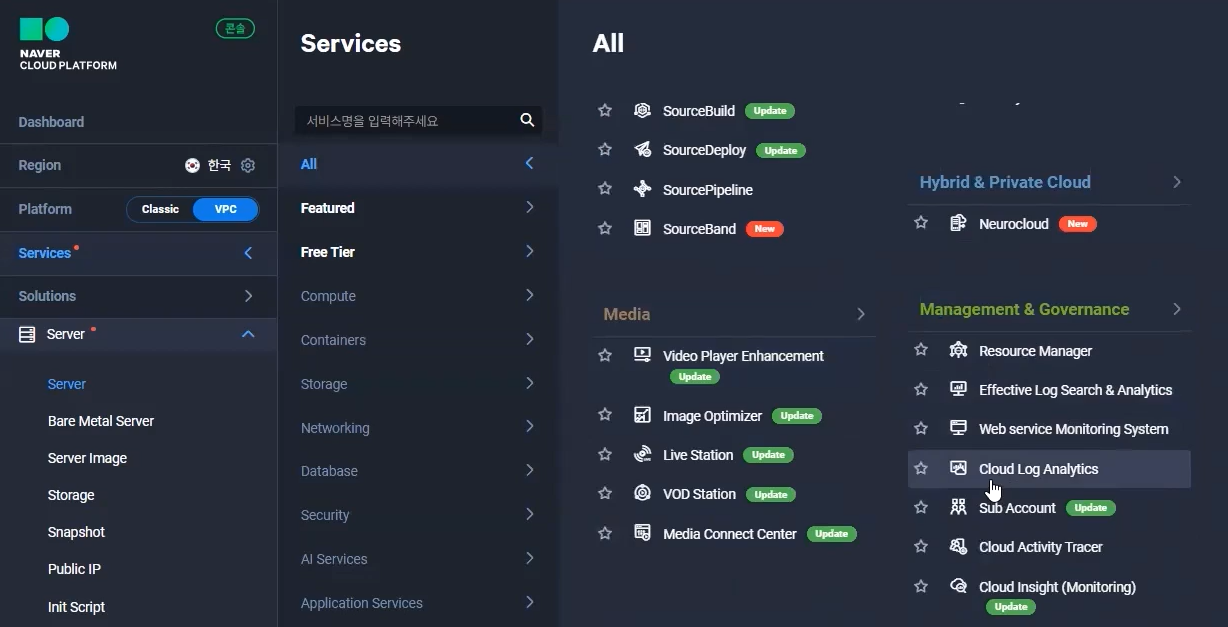Select the All services category
Screen dimensions: 1228x627
point(418,164)
